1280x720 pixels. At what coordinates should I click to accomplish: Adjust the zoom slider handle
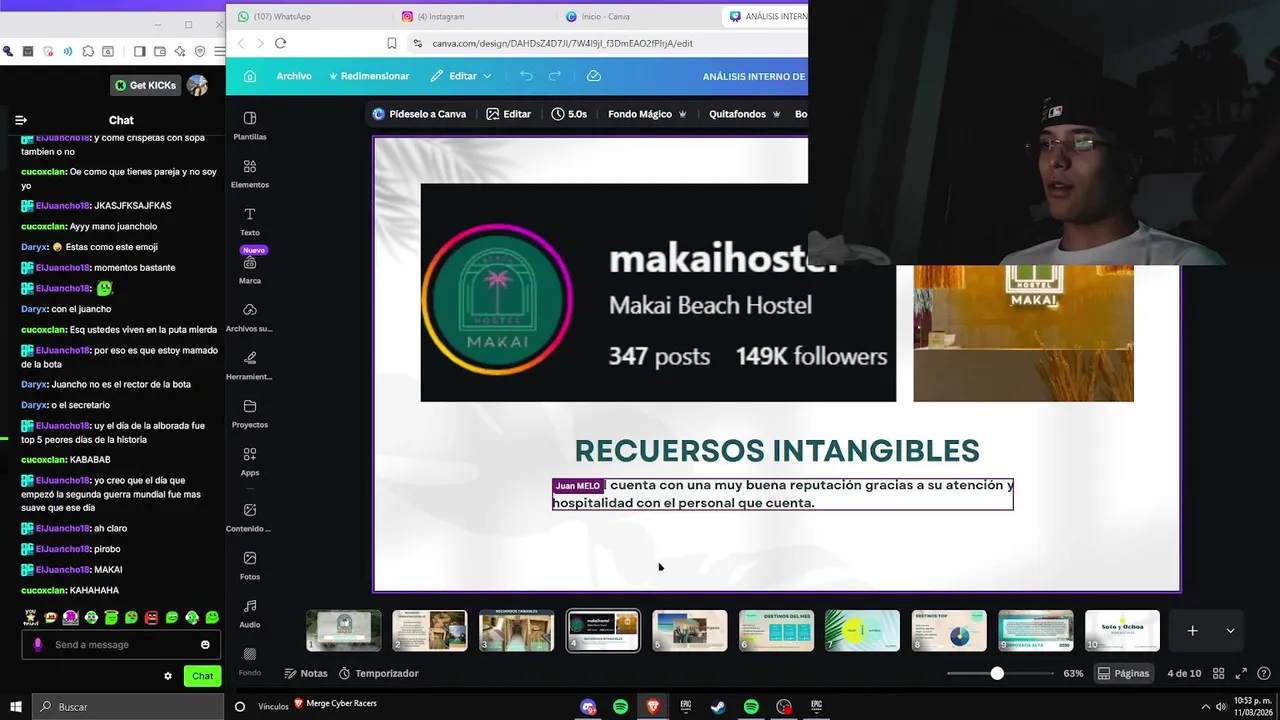(x=997, y=673)
